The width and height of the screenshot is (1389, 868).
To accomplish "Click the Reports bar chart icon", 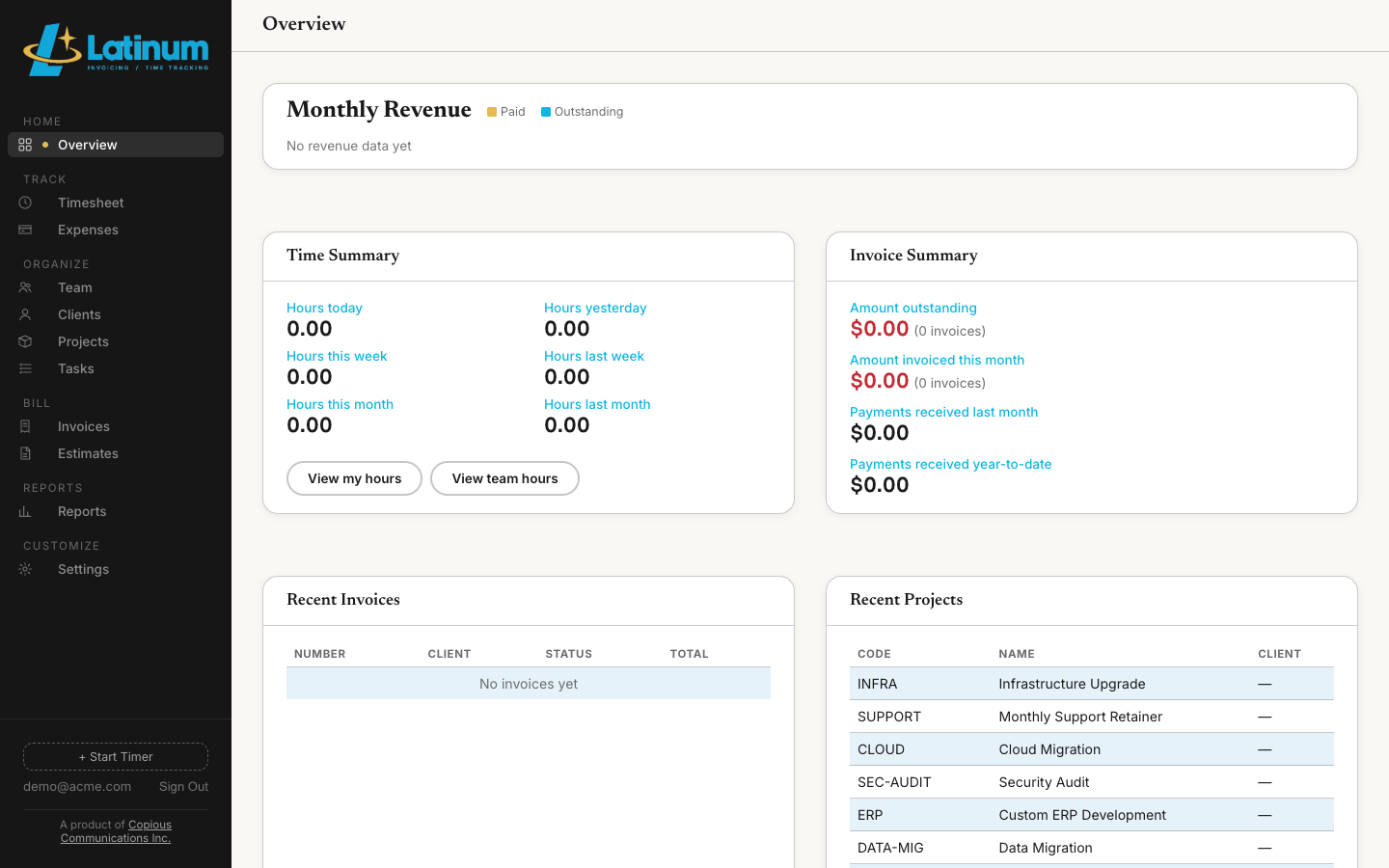I will click(x=25, y=511).
